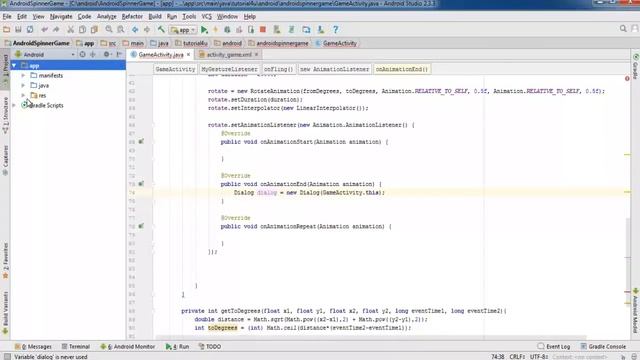
Task: Click the Cut scissors icon
Action: (71, 29)
